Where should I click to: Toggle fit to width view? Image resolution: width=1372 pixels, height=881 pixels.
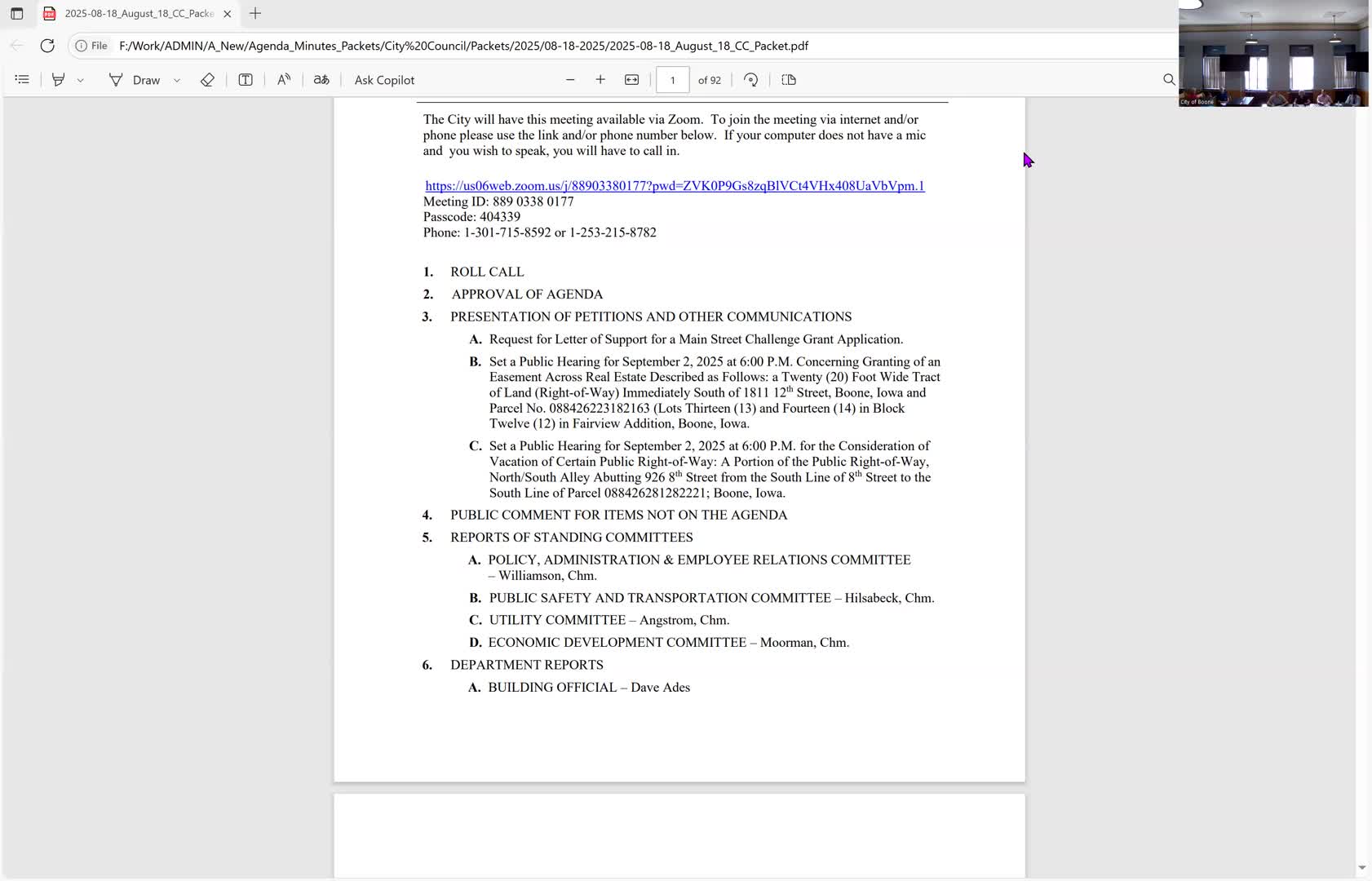pyautogui.click(x=631, y=80)
